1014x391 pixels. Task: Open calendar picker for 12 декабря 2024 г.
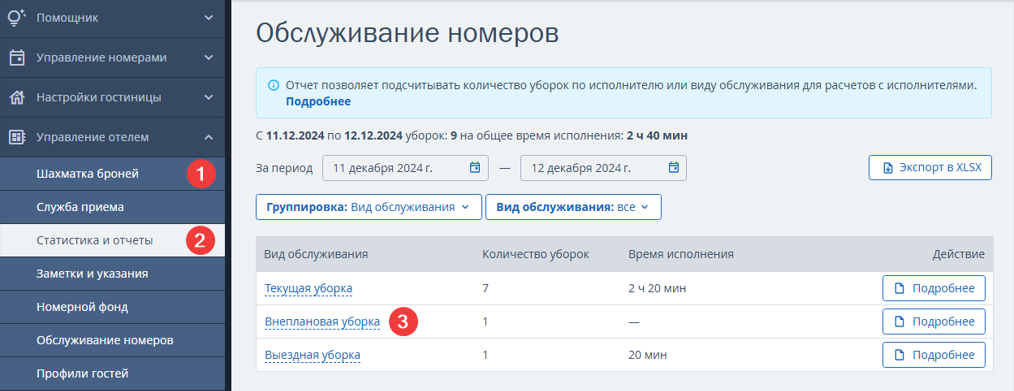[x=673, y=168]
